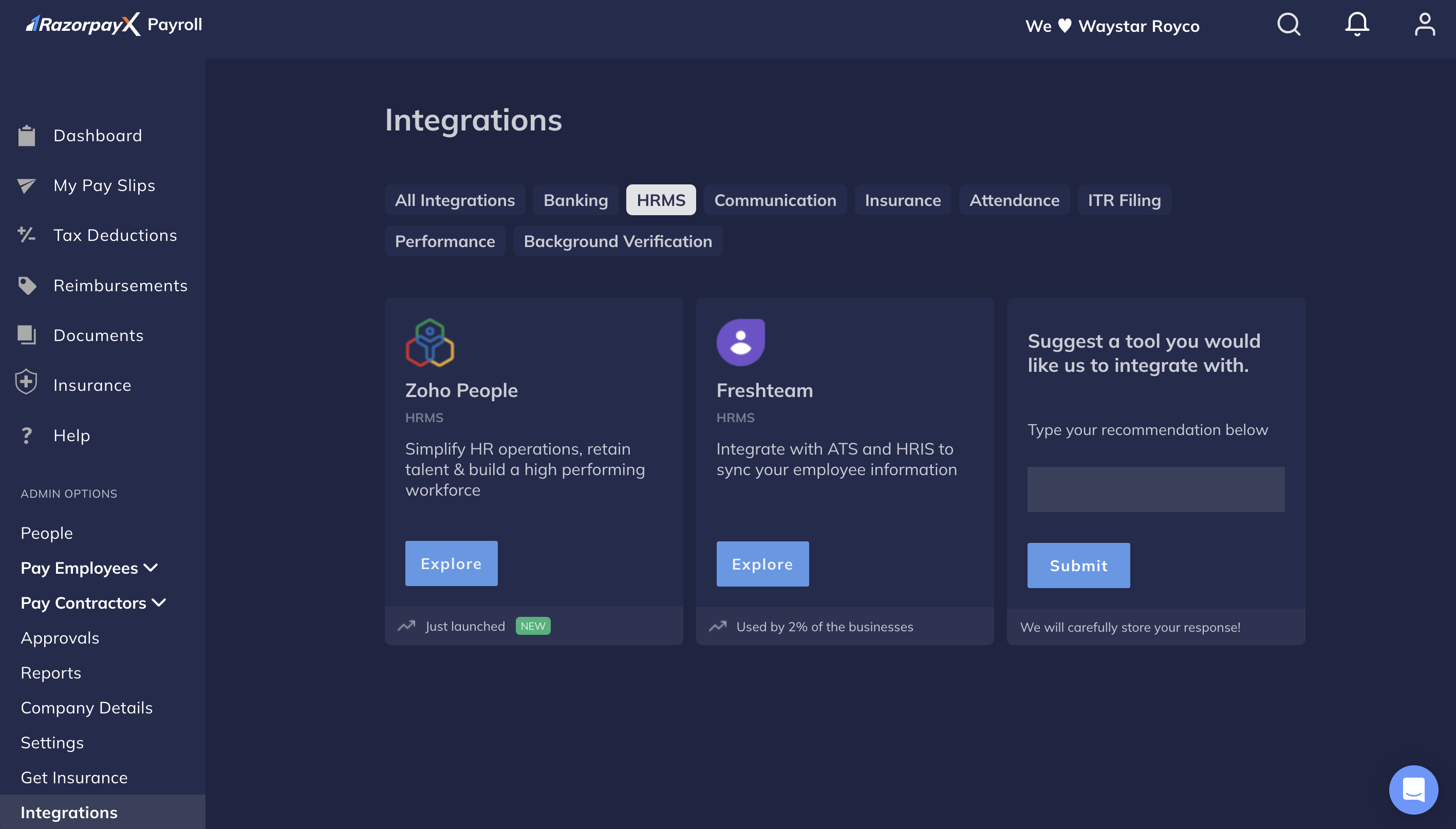Screen dimensions: 1456x829
Task: Open Tax Deductions page
Action: 115,235
